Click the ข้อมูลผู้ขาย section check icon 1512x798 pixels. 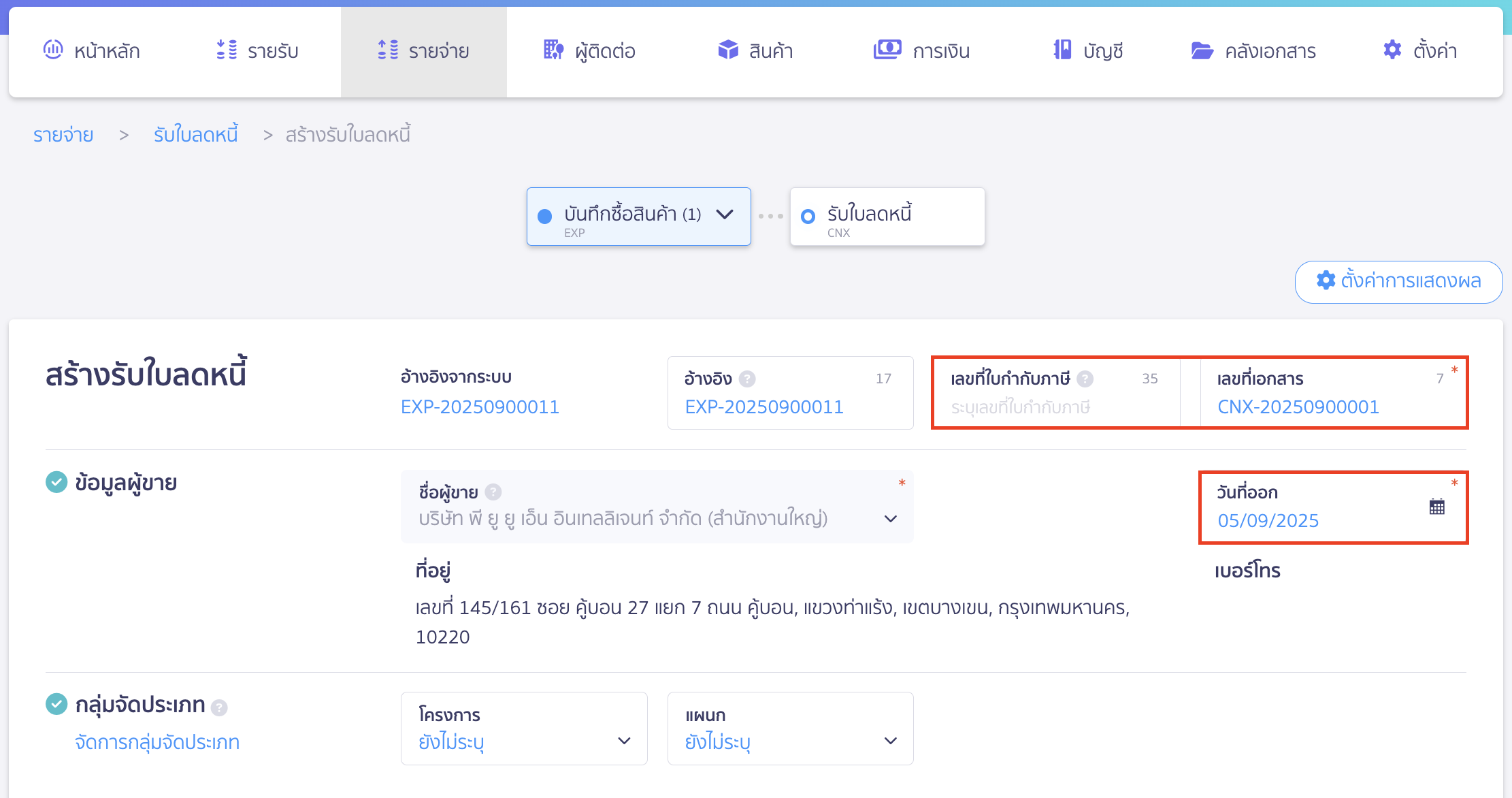tap(56, 482)
